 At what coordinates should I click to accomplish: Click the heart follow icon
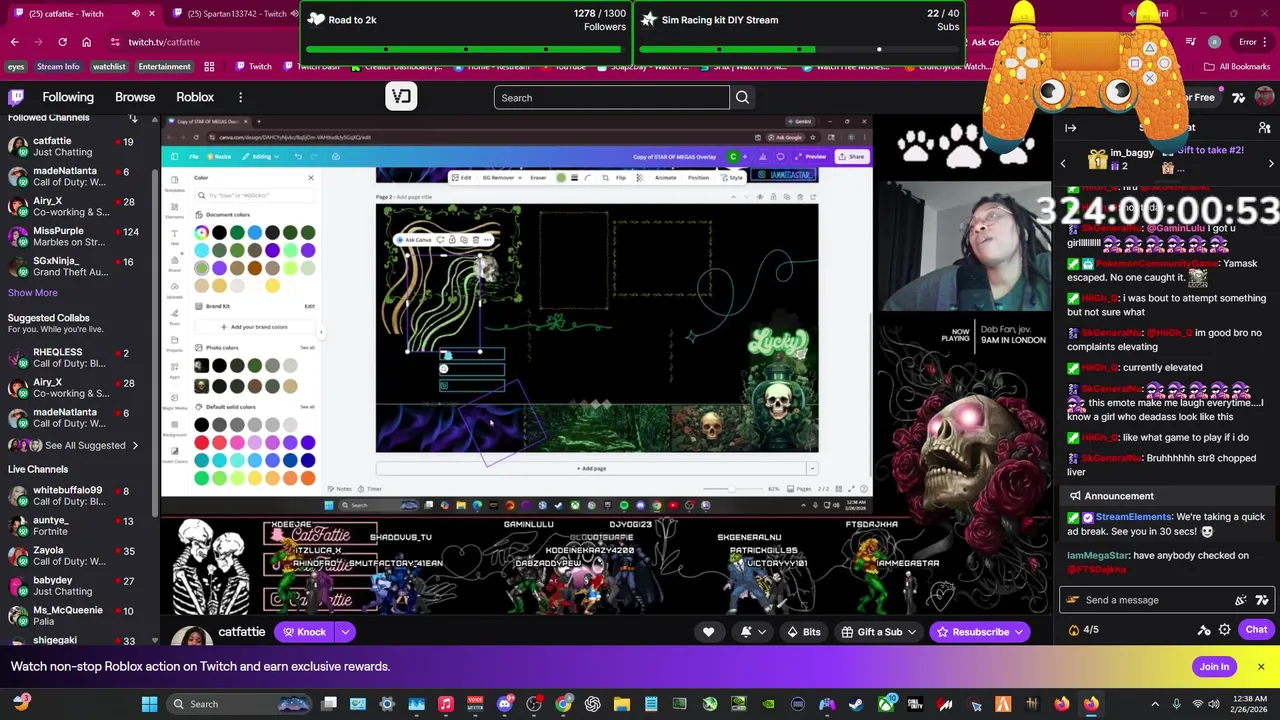708,632
